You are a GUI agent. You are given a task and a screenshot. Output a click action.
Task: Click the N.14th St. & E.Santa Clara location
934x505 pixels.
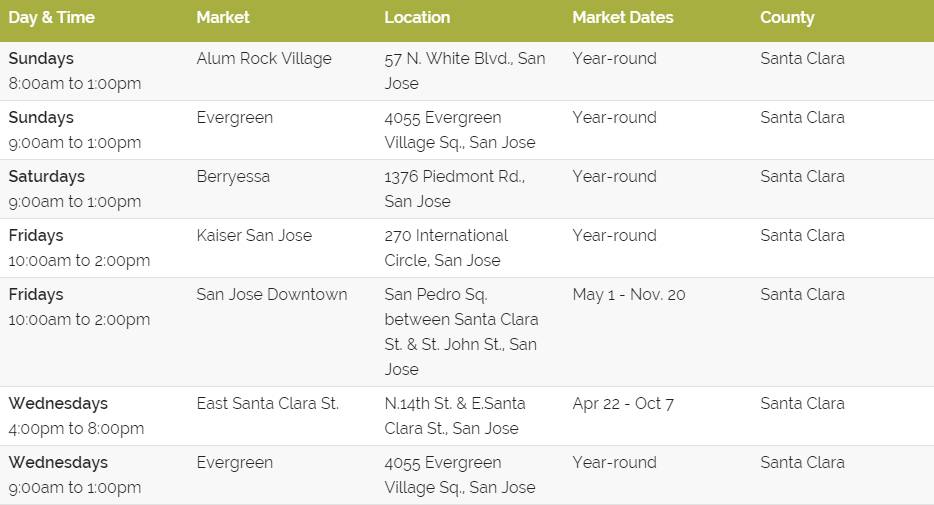click(454, 416)
